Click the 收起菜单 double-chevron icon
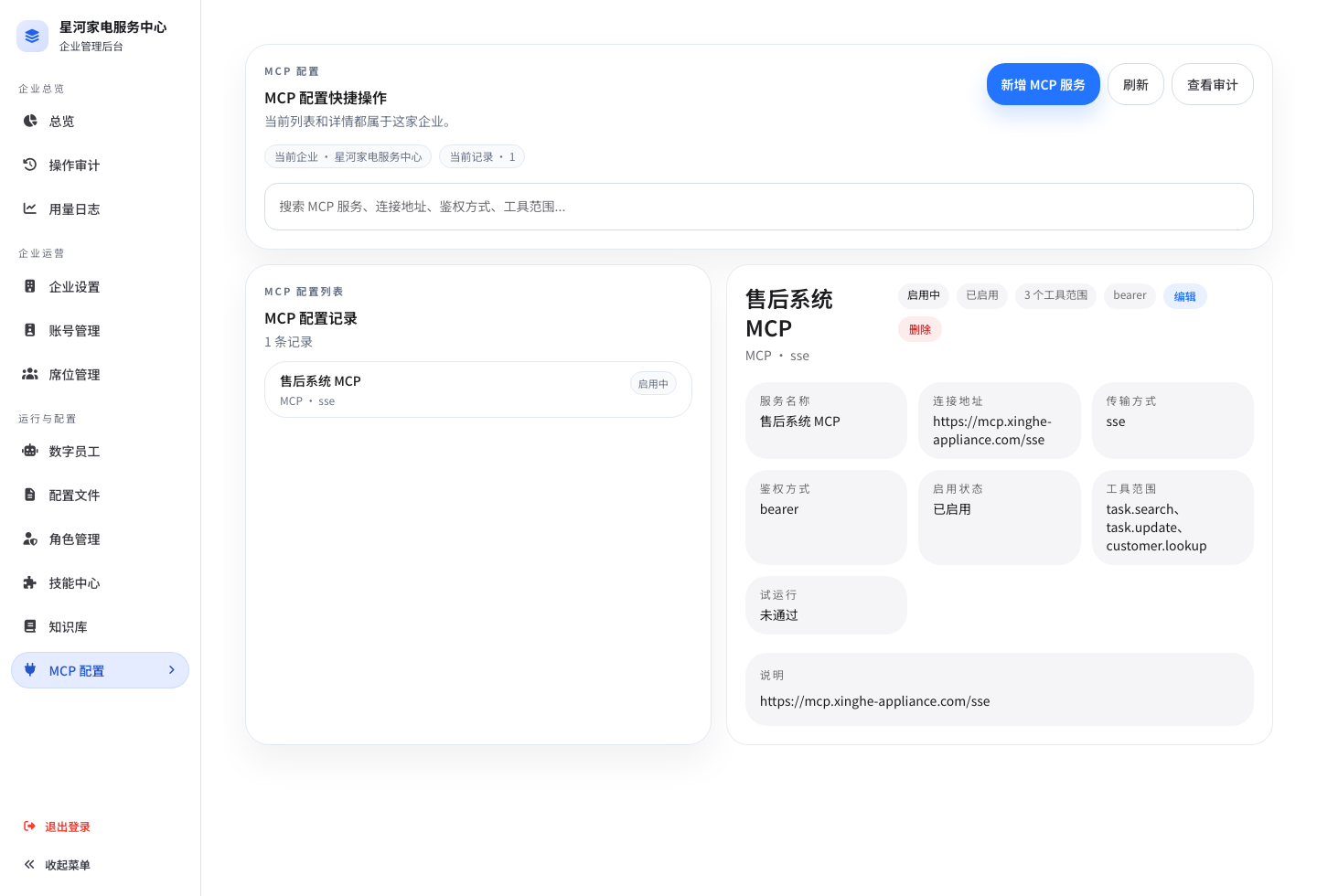Viewport: 1317px width, 896px height. pos(29,864)
